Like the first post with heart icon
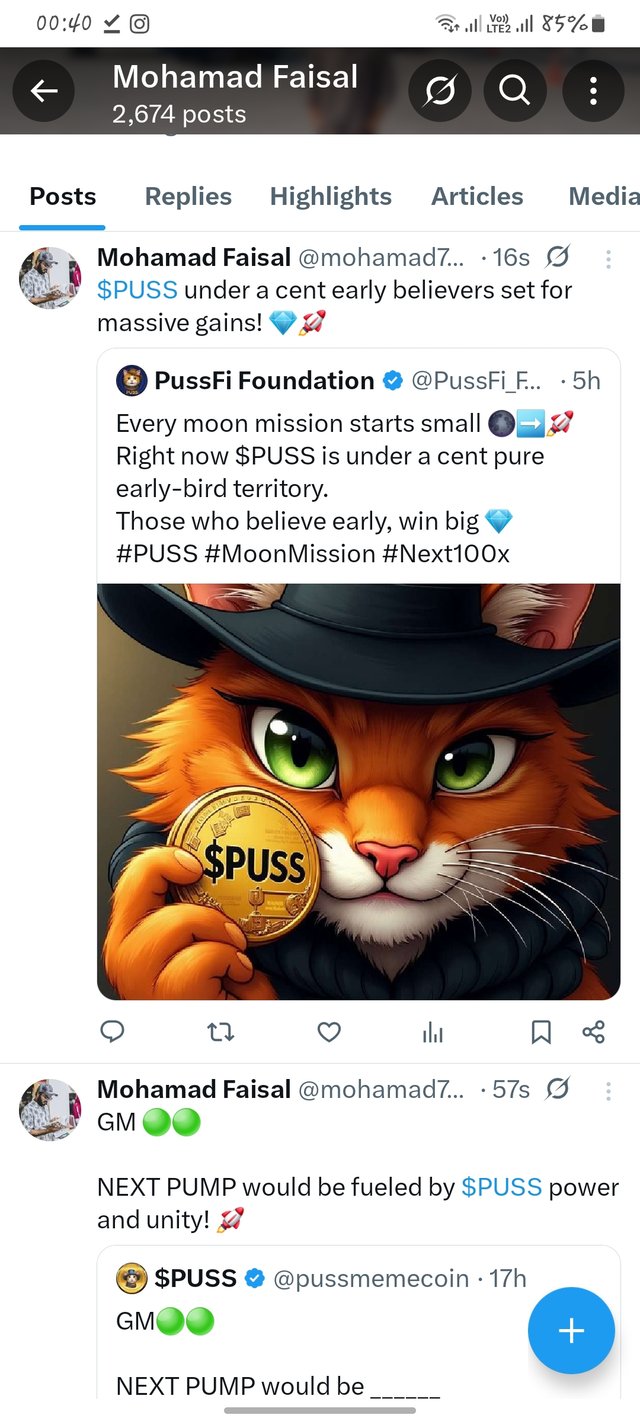This screenshot has height=1422, width=640. tap(329, 1031)
